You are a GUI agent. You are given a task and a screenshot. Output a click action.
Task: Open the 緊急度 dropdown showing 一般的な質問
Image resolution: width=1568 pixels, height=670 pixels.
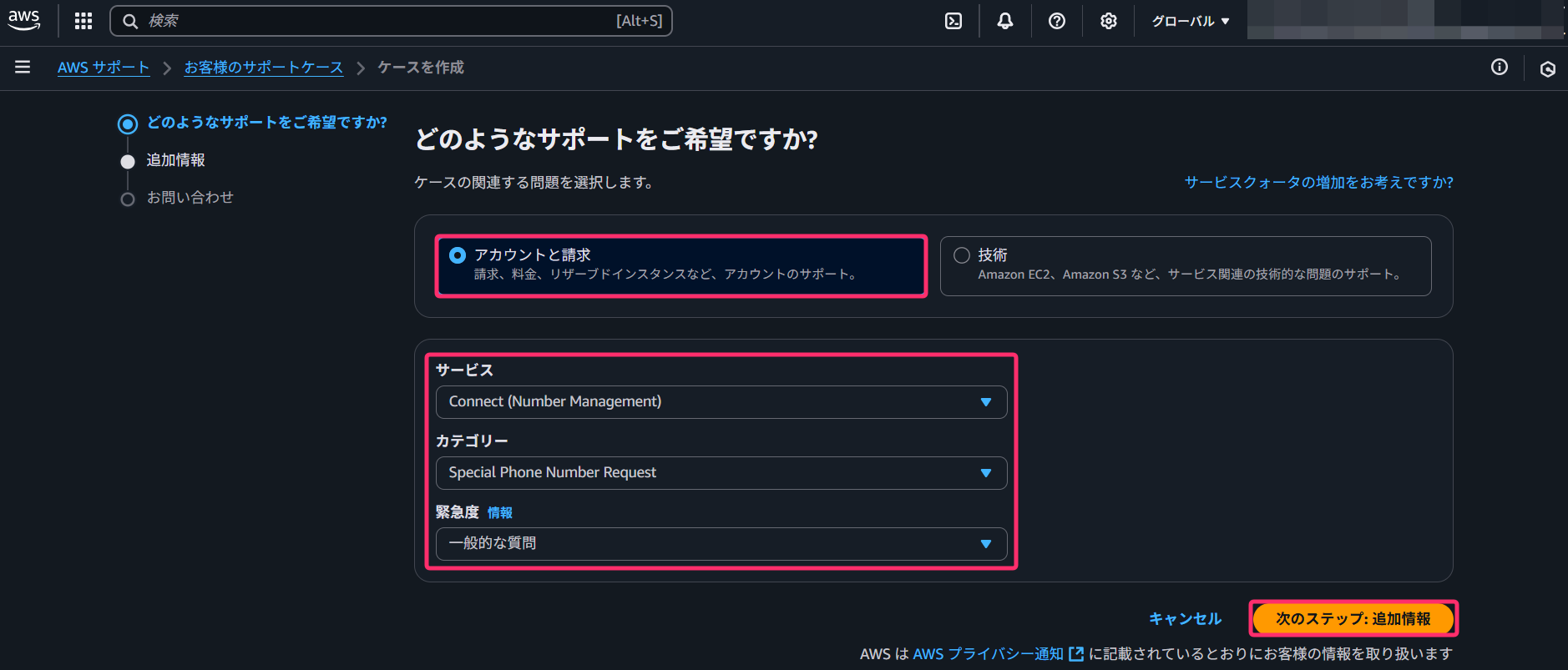(721, 543)
